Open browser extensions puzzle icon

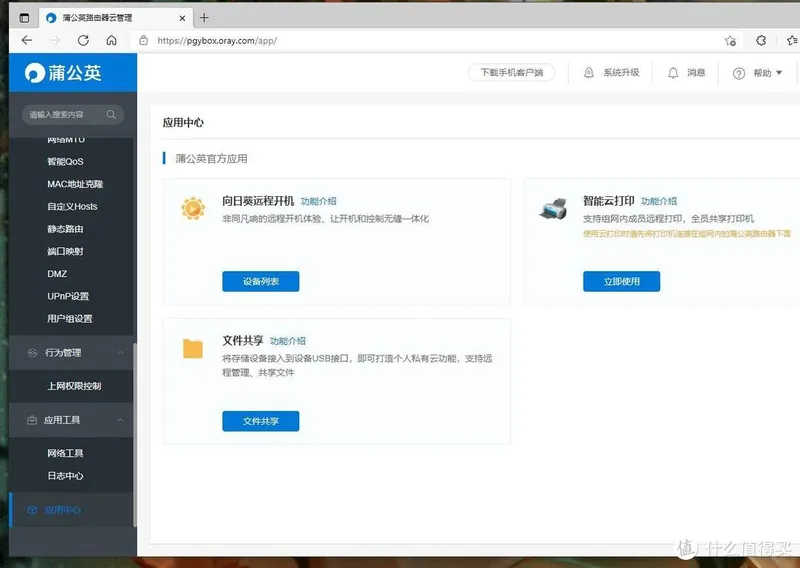point(761,40)
